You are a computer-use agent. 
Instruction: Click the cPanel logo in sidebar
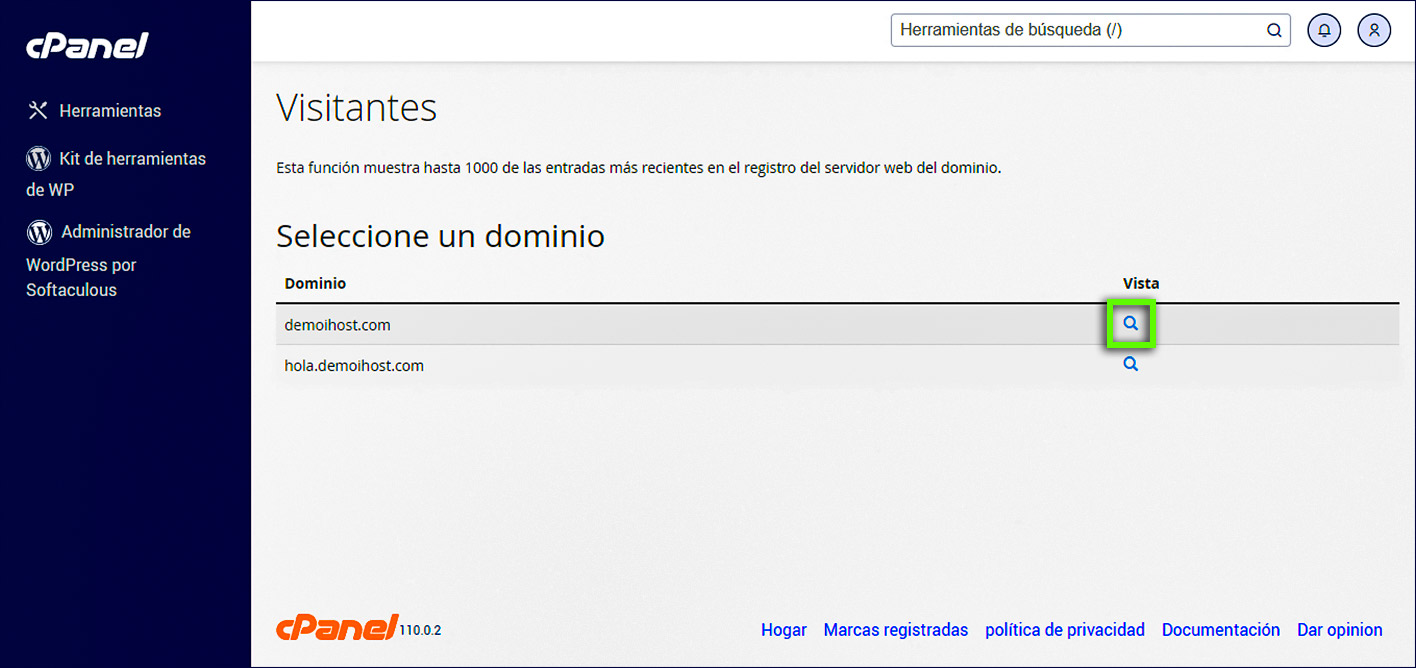tap(87, 46)
